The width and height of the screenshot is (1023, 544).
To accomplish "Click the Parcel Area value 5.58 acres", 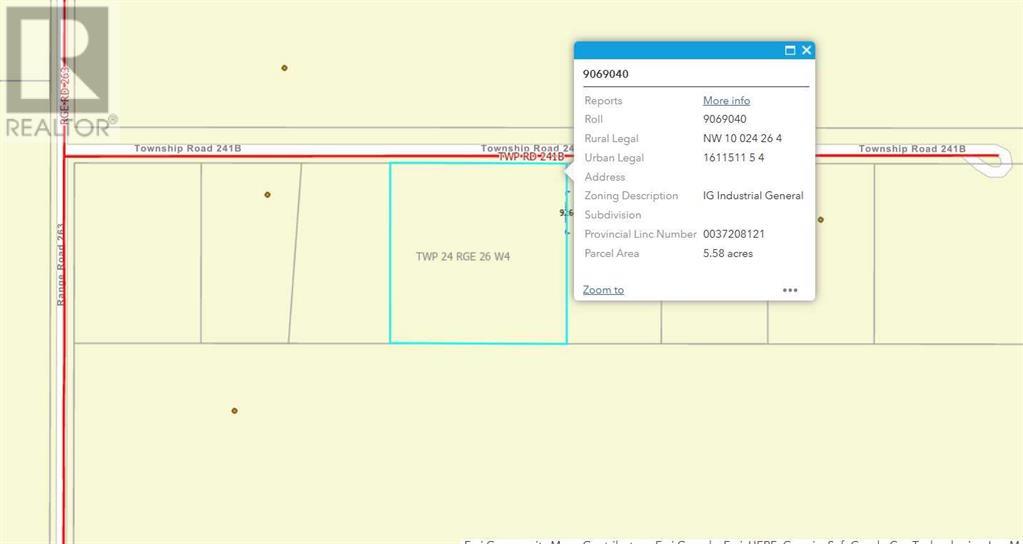I will pyautogui.click(x=728, y=254).
